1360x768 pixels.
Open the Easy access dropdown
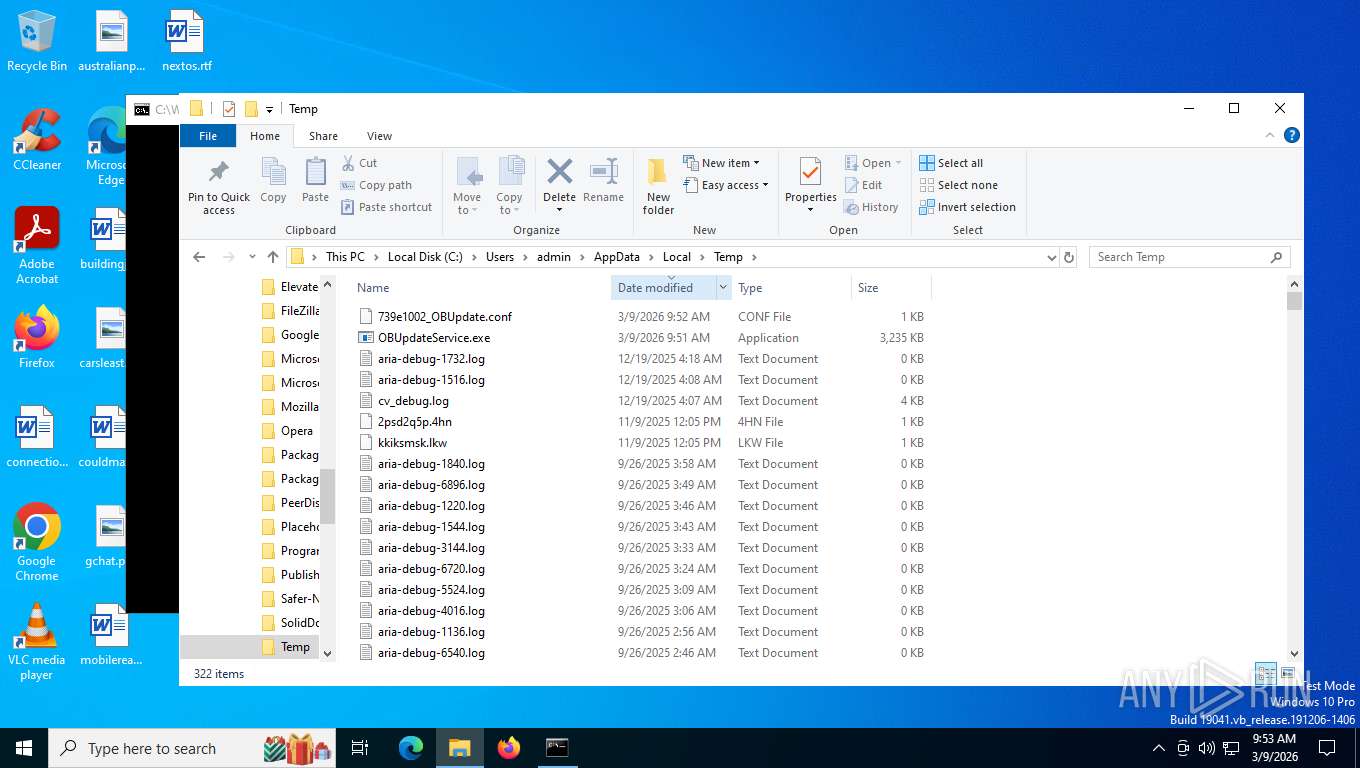click(726, 185)
